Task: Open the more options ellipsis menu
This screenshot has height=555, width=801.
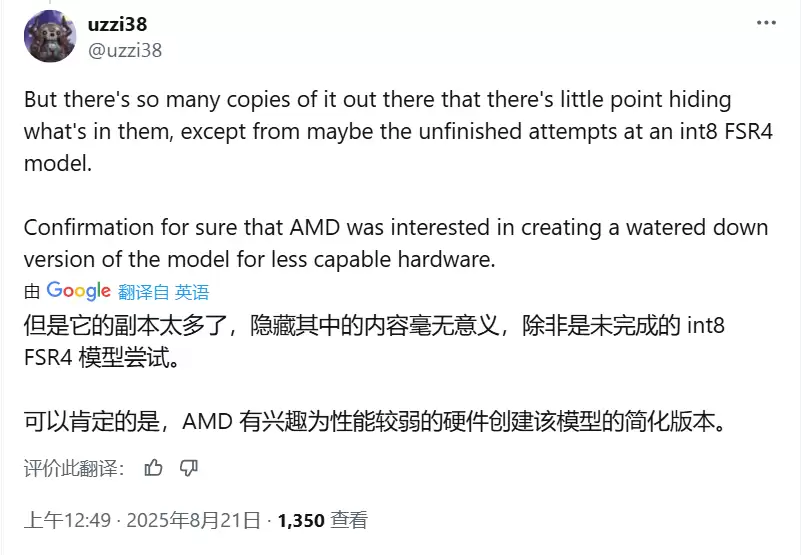Action: (766, 23)
